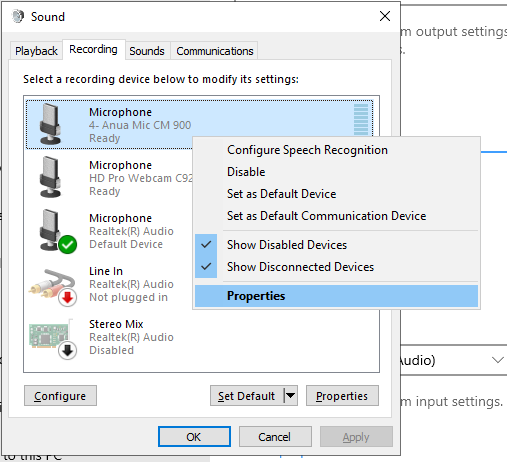Click the Realtek default microphone icon
This screenshot has width=507, height=462.
[58, 231]
